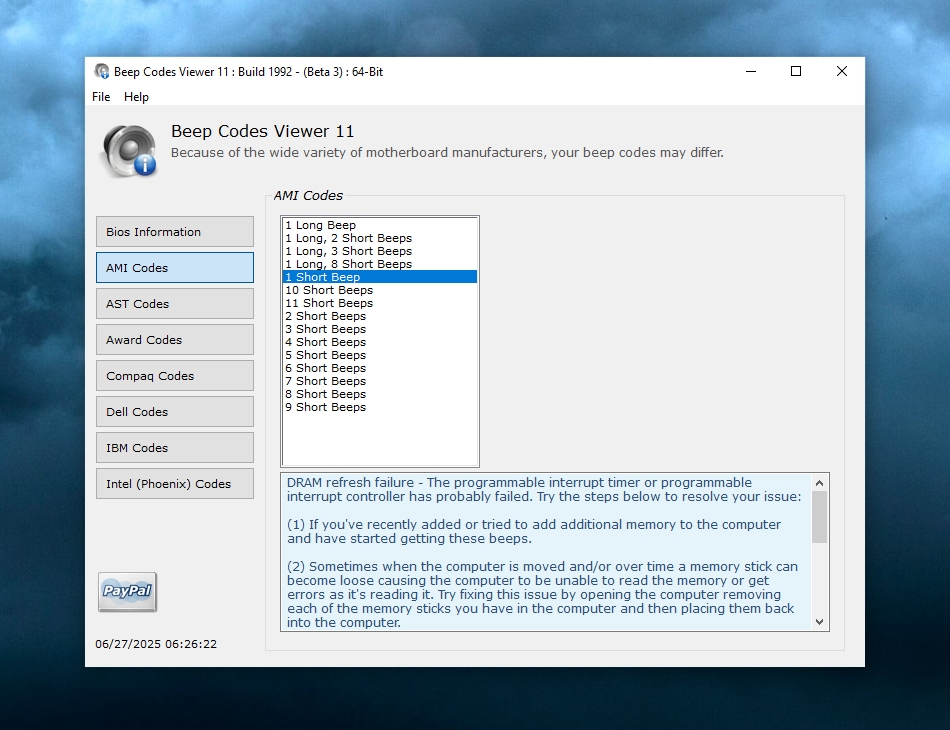The width and height of the screenshot is (950, 730).
Task: Click the title bar application icon
Action: [x=102, y=71]
